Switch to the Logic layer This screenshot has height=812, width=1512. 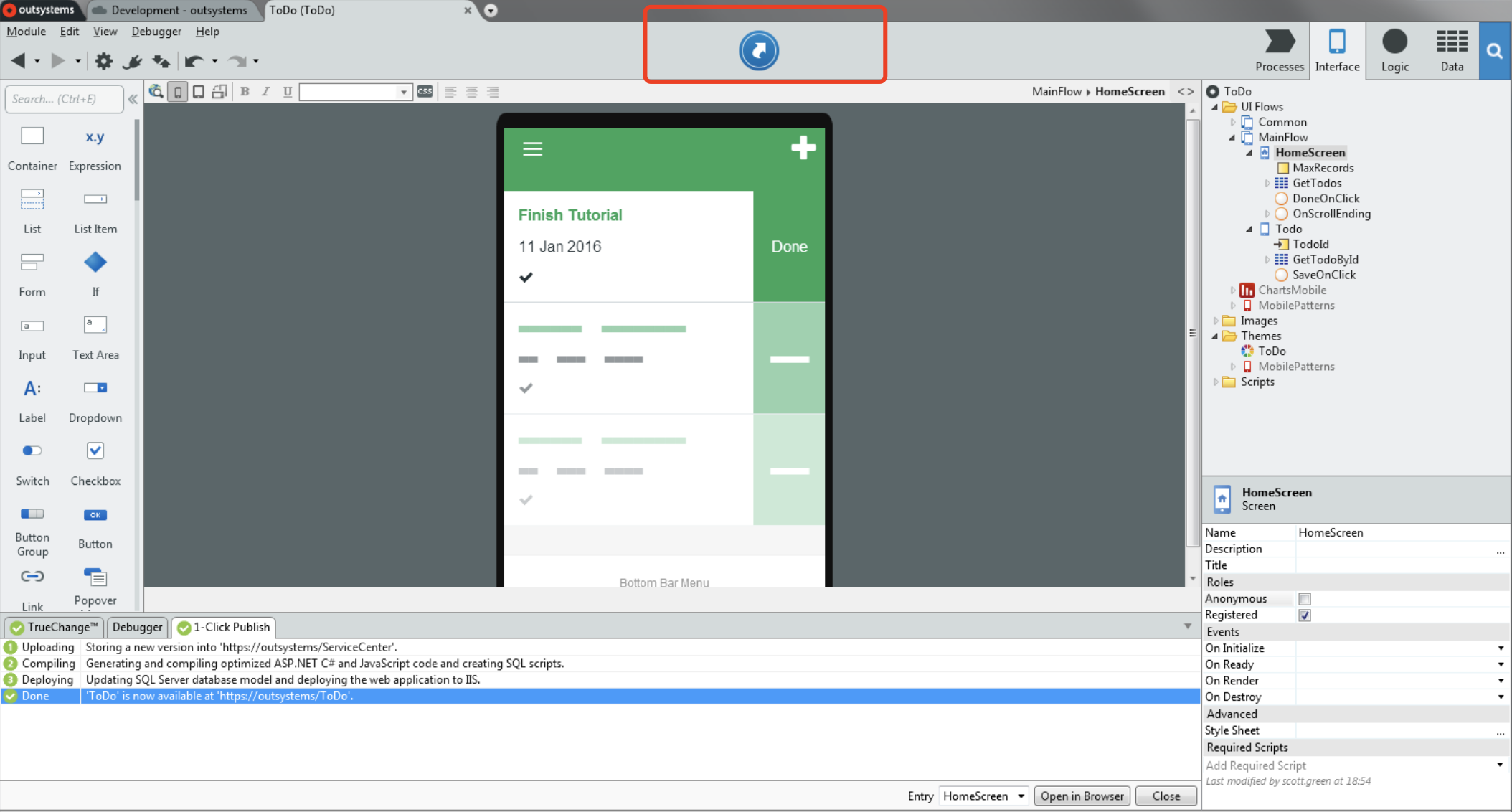click(1394, 50)
